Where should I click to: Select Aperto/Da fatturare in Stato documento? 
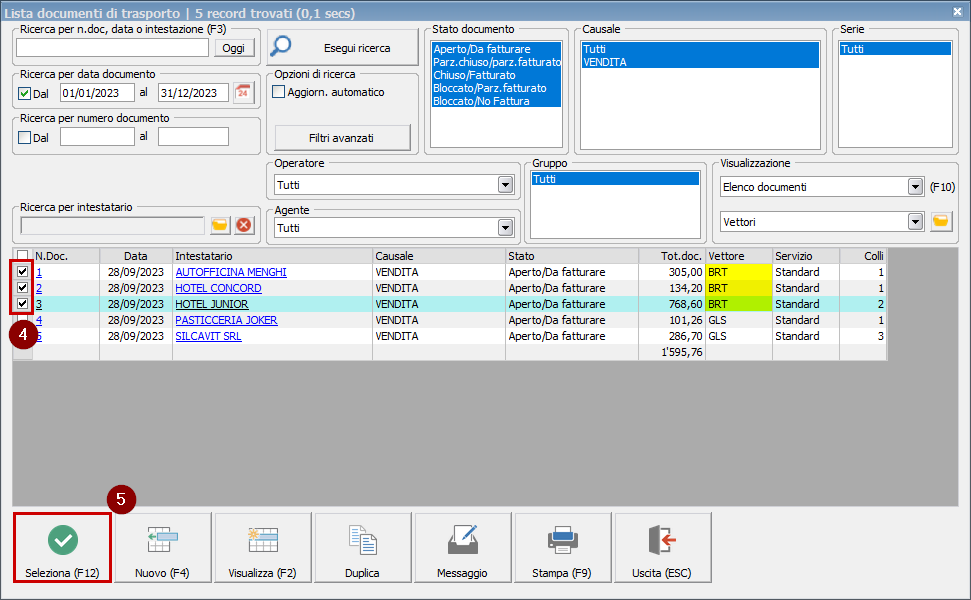click(496, 49)
